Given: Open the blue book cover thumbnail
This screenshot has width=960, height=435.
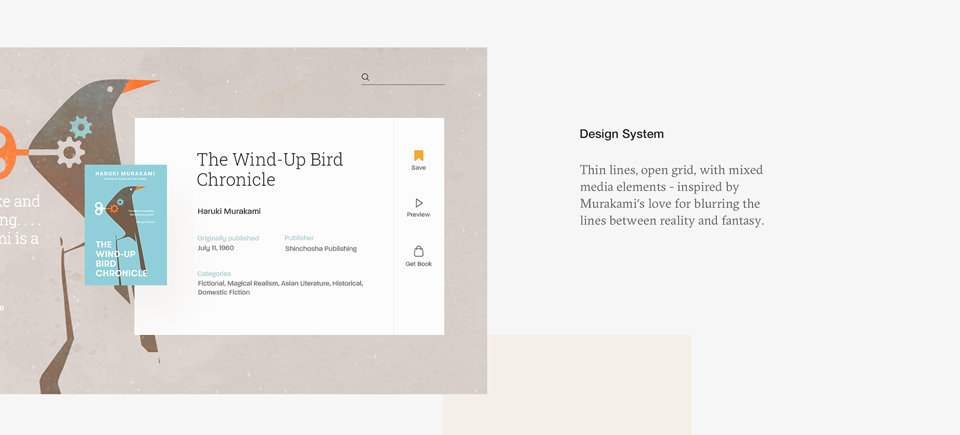Looking at the screenshot, I should coord(126,225).
